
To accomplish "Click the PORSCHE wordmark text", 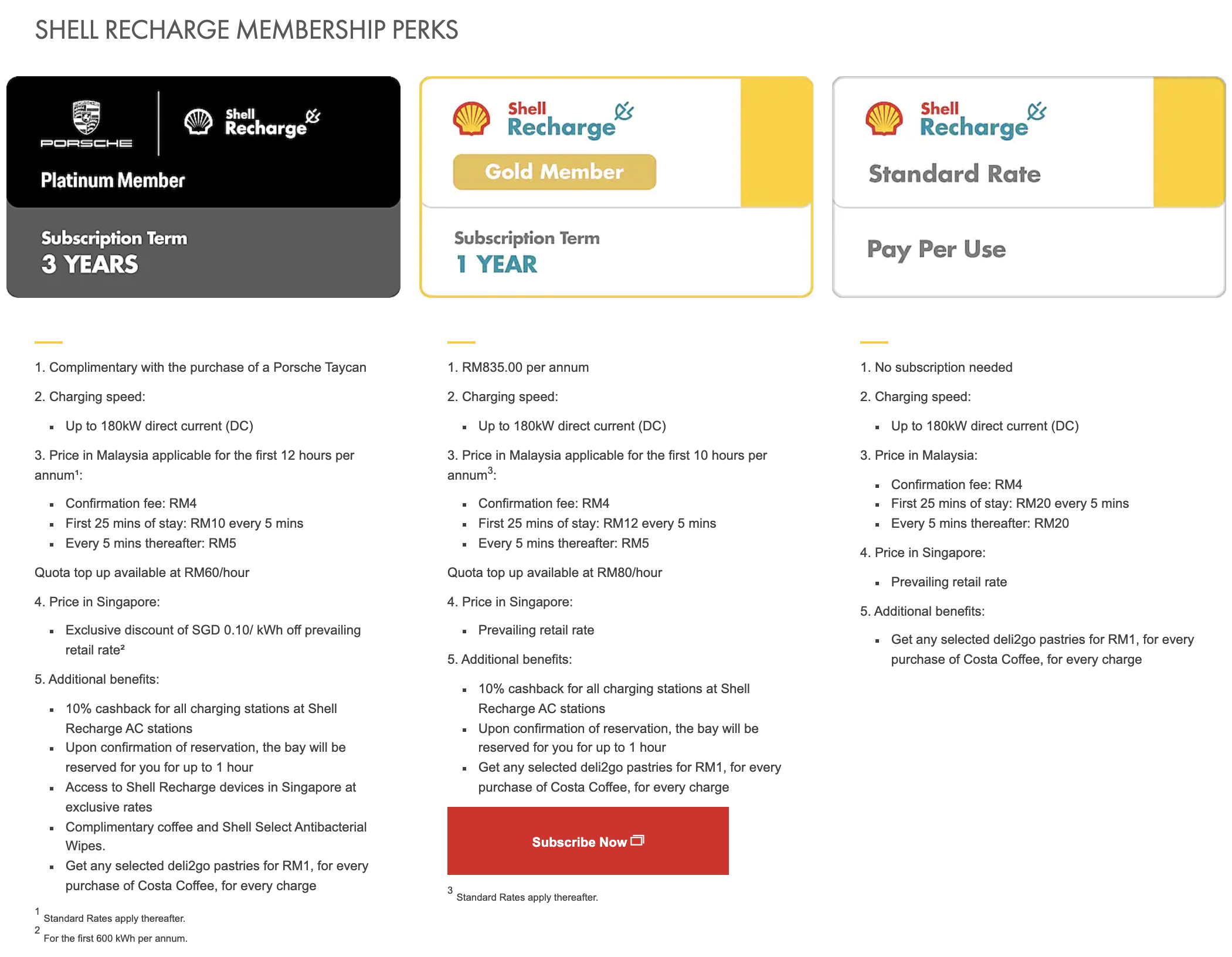I will point(86,144).
